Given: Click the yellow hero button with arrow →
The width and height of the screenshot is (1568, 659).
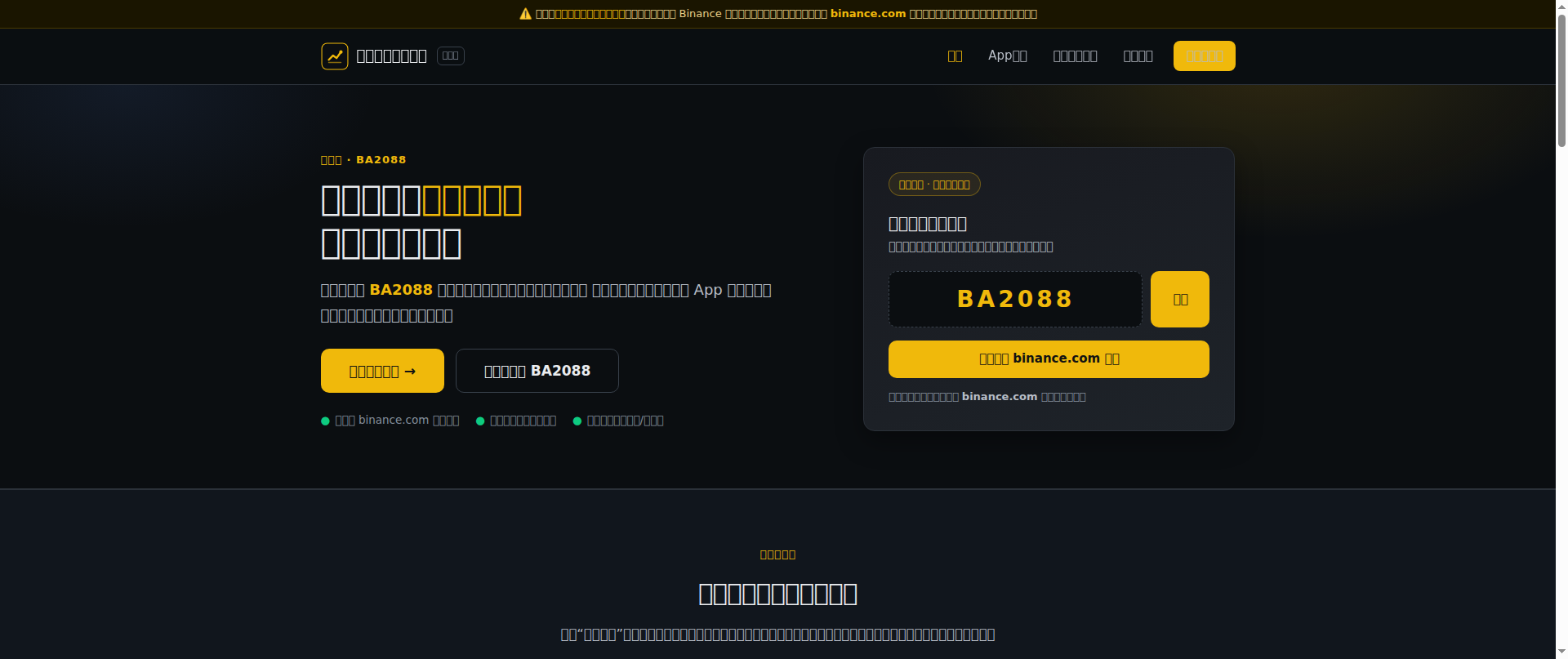Looking at the screenshot, I should coord(382,371).
